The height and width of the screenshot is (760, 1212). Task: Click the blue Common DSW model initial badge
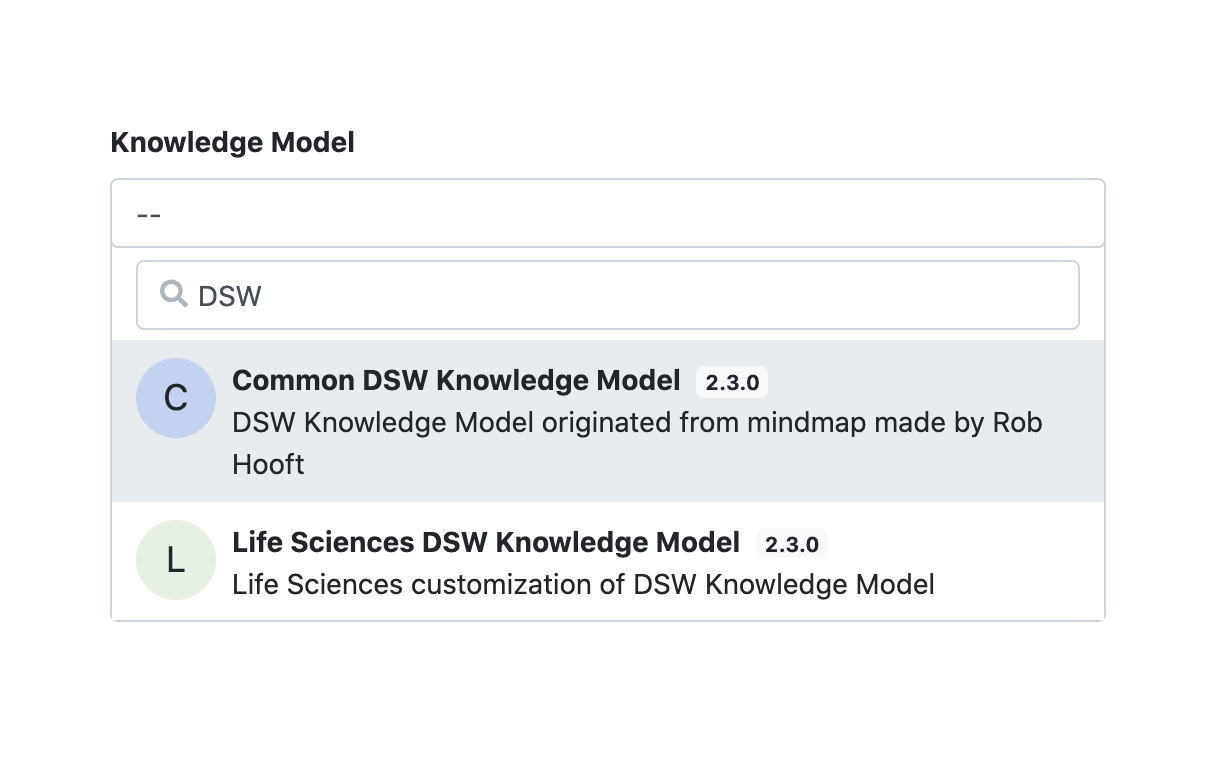point(176,398)
